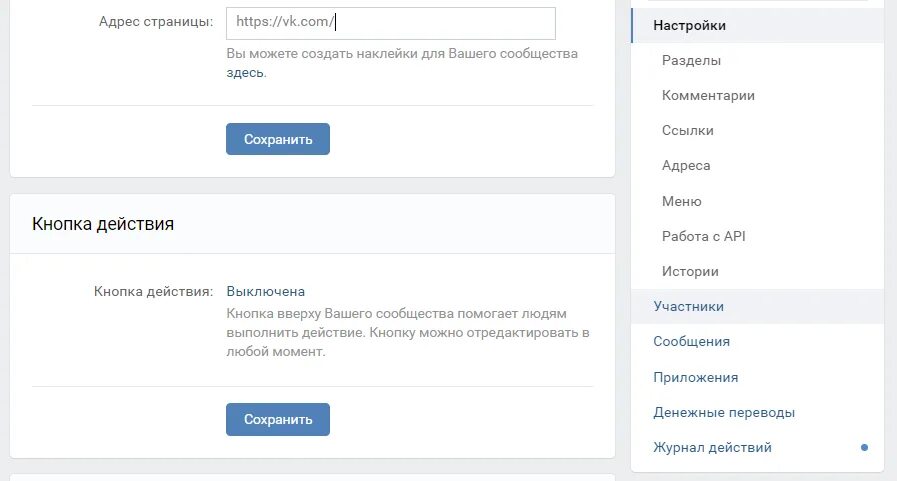View Журнал действий in the sidebar
The height and width of the screenshot is (481, 897).
tap(712, 447)
